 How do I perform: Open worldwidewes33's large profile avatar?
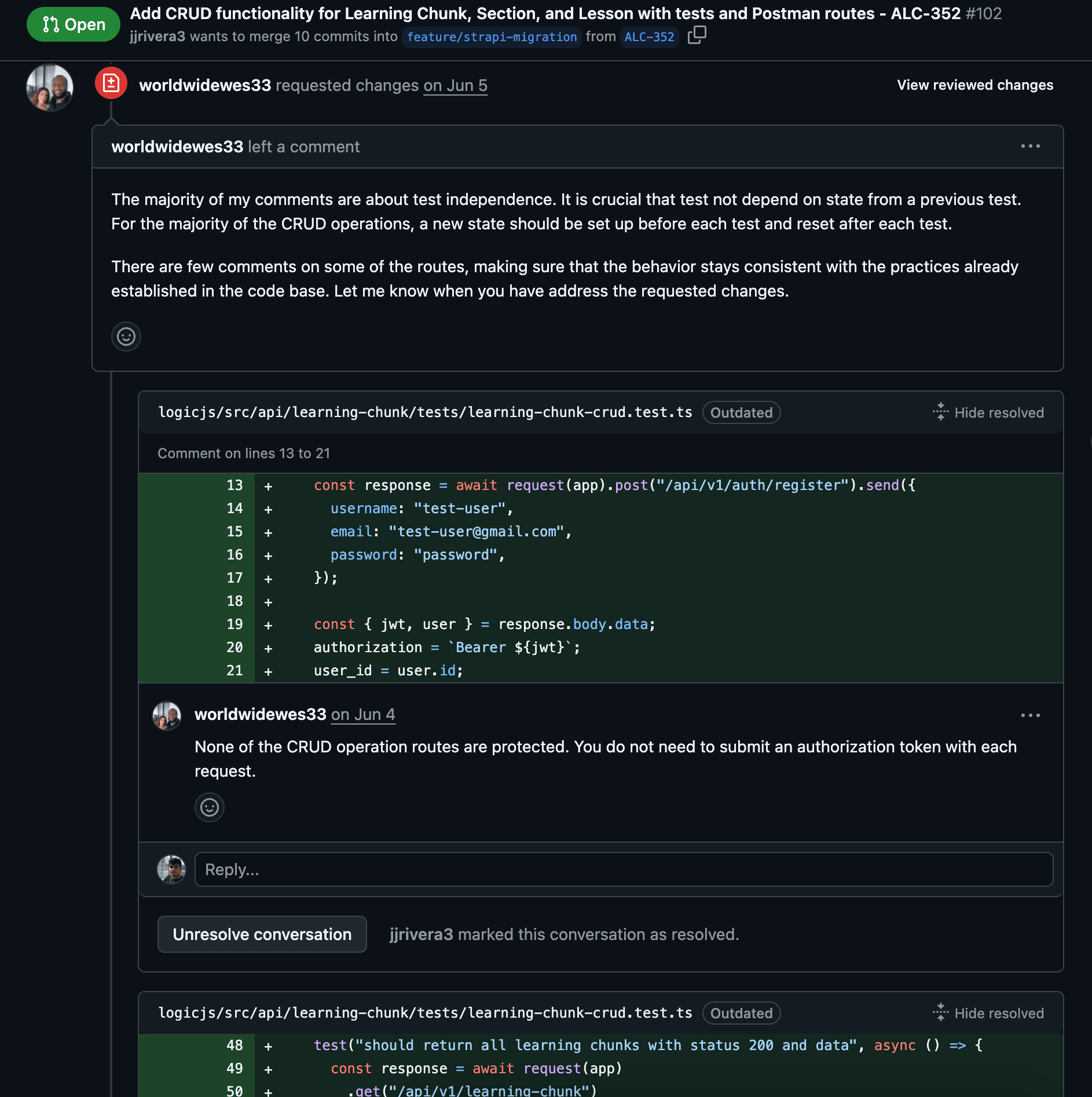(x=50, y=87)
